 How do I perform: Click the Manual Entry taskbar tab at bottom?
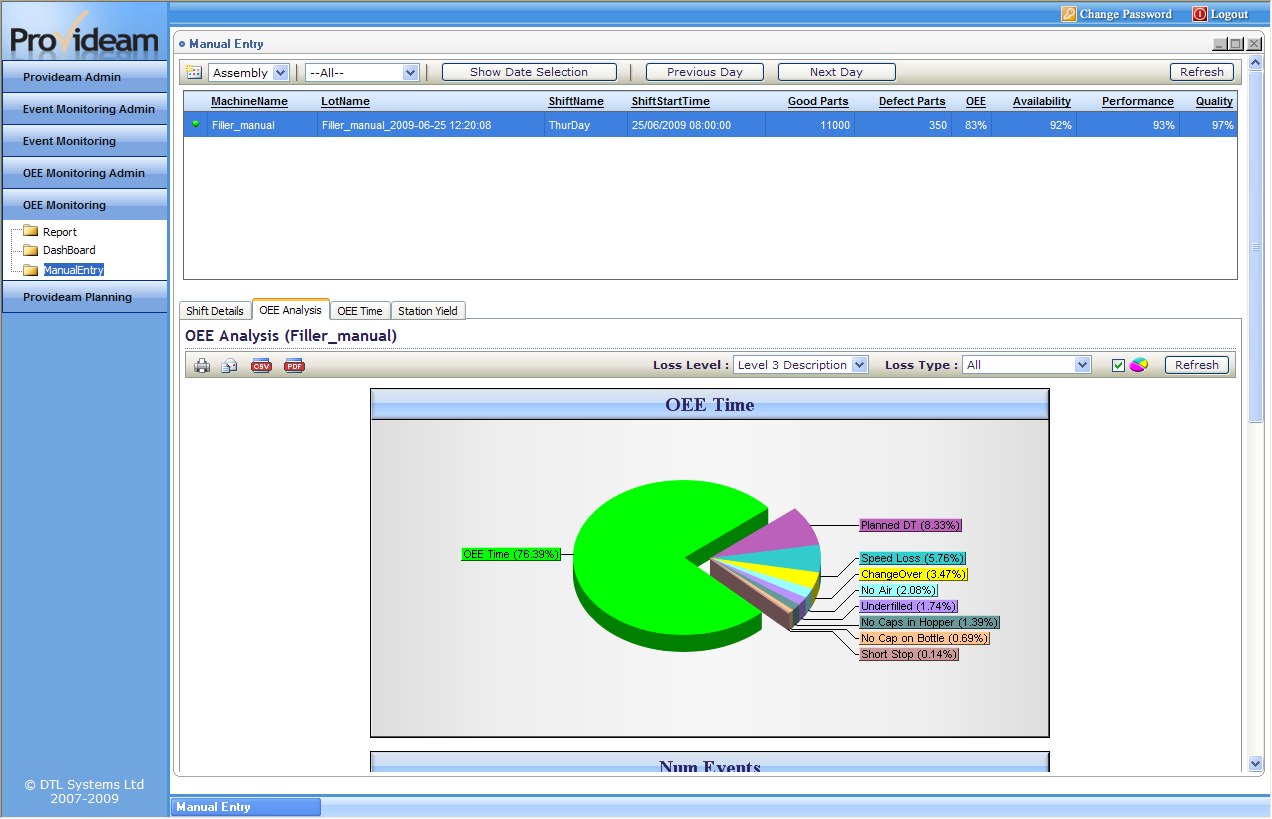246,807
